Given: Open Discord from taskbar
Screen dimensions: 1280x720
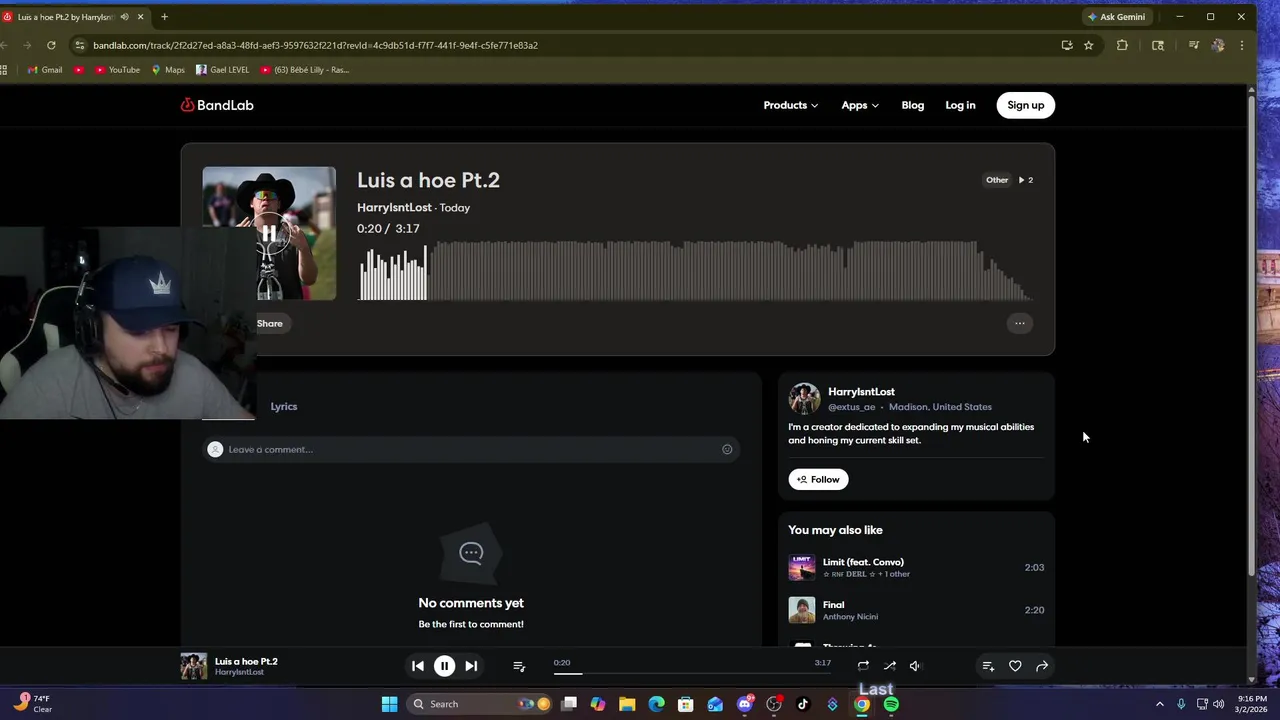Looking at the screenshot, I should coord(744,704).
